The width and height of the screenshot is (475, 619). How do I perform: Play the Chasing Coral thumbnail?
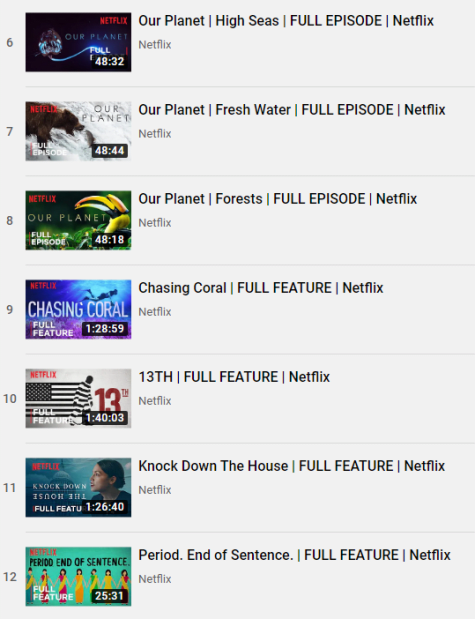tap(78, 310)
